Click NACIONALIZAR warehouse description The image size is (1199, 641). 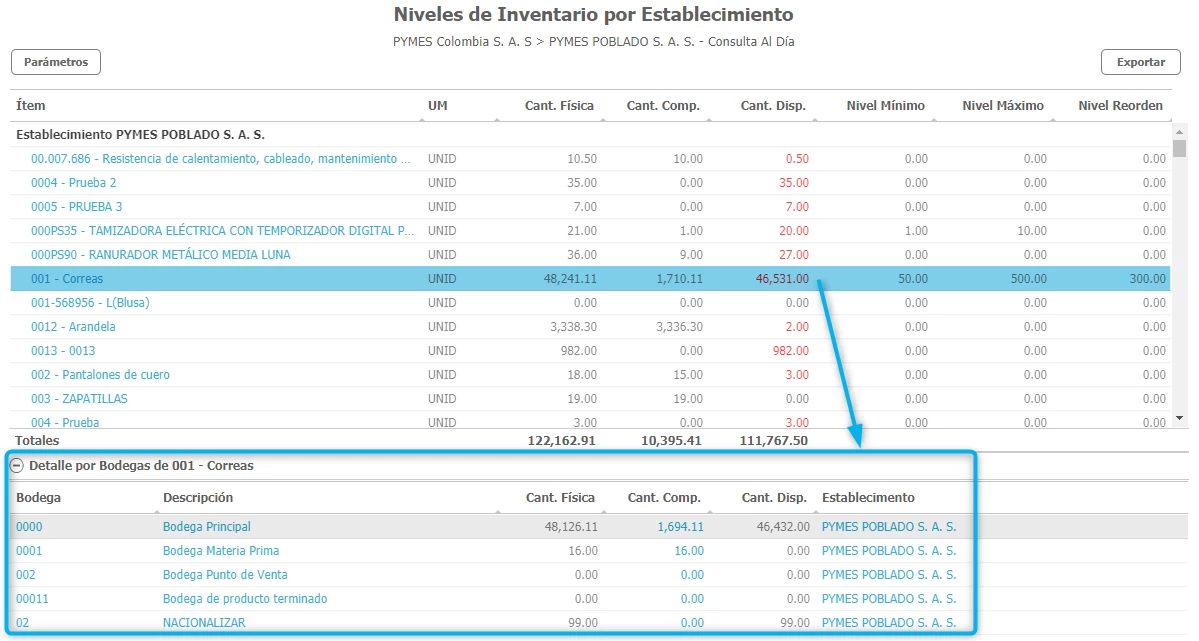tap(204, 623)
